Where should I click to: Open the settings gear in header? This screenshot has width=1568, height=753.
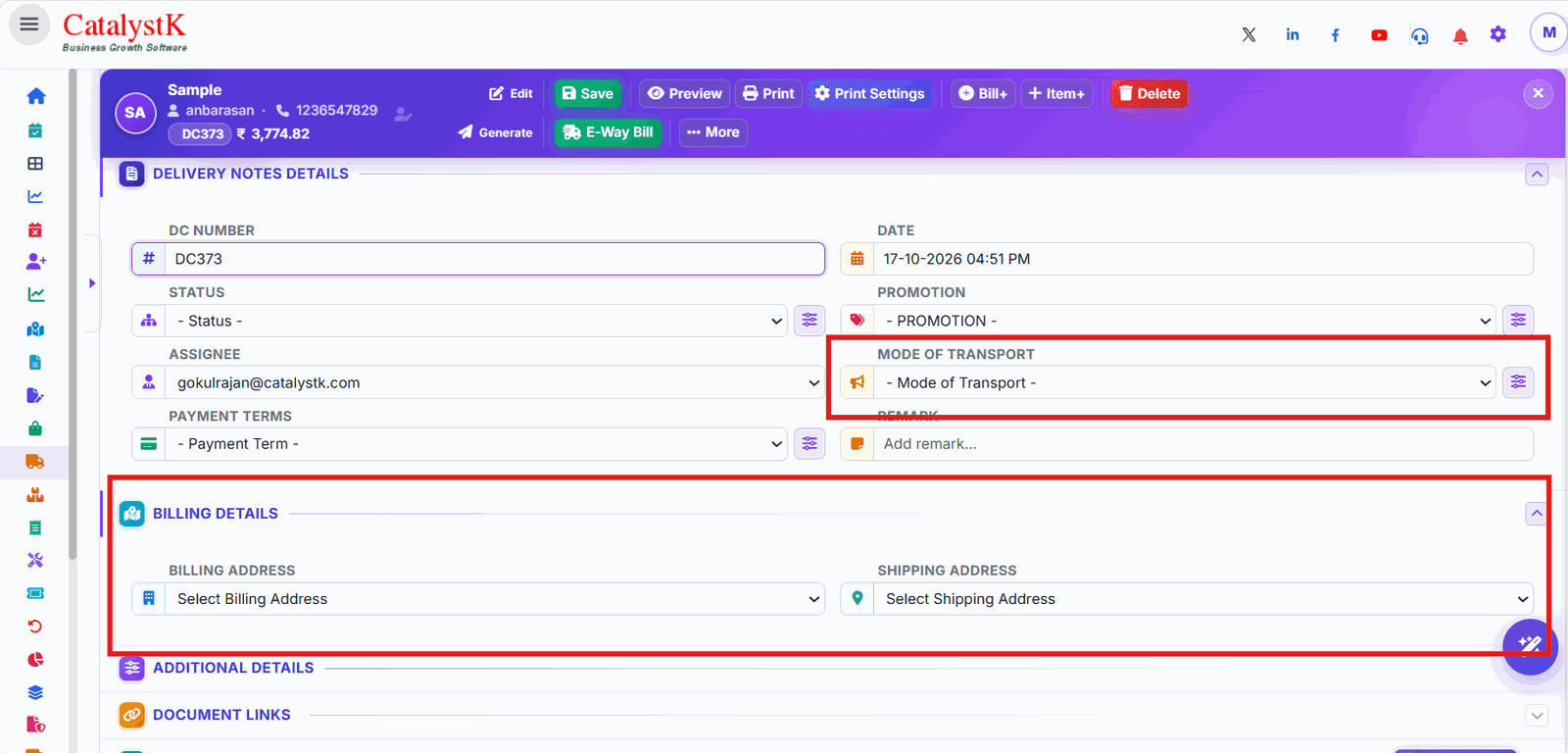pyautogui.click(x=1498, y=34)
